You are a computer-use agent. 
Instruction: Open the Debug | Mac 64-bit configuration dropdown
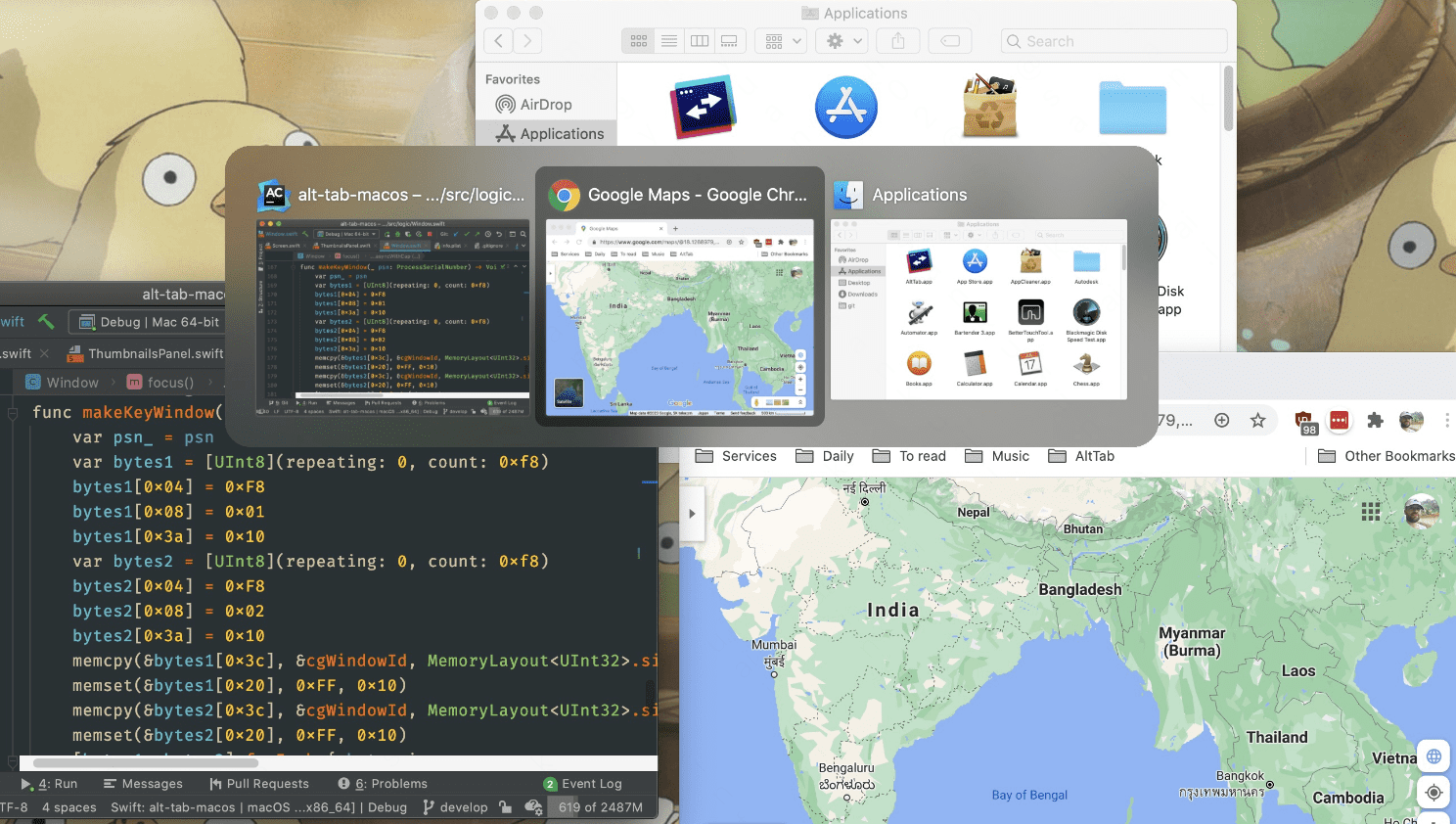tap(147, 322)
